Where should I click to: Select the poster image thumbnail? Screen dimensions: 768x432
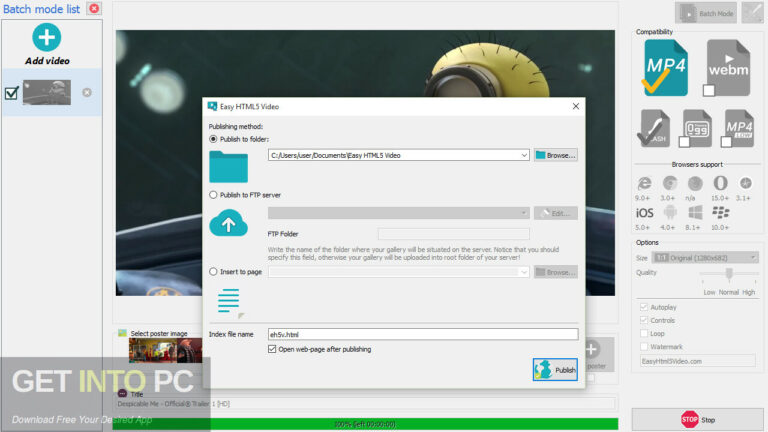click(x=165, y=351)
